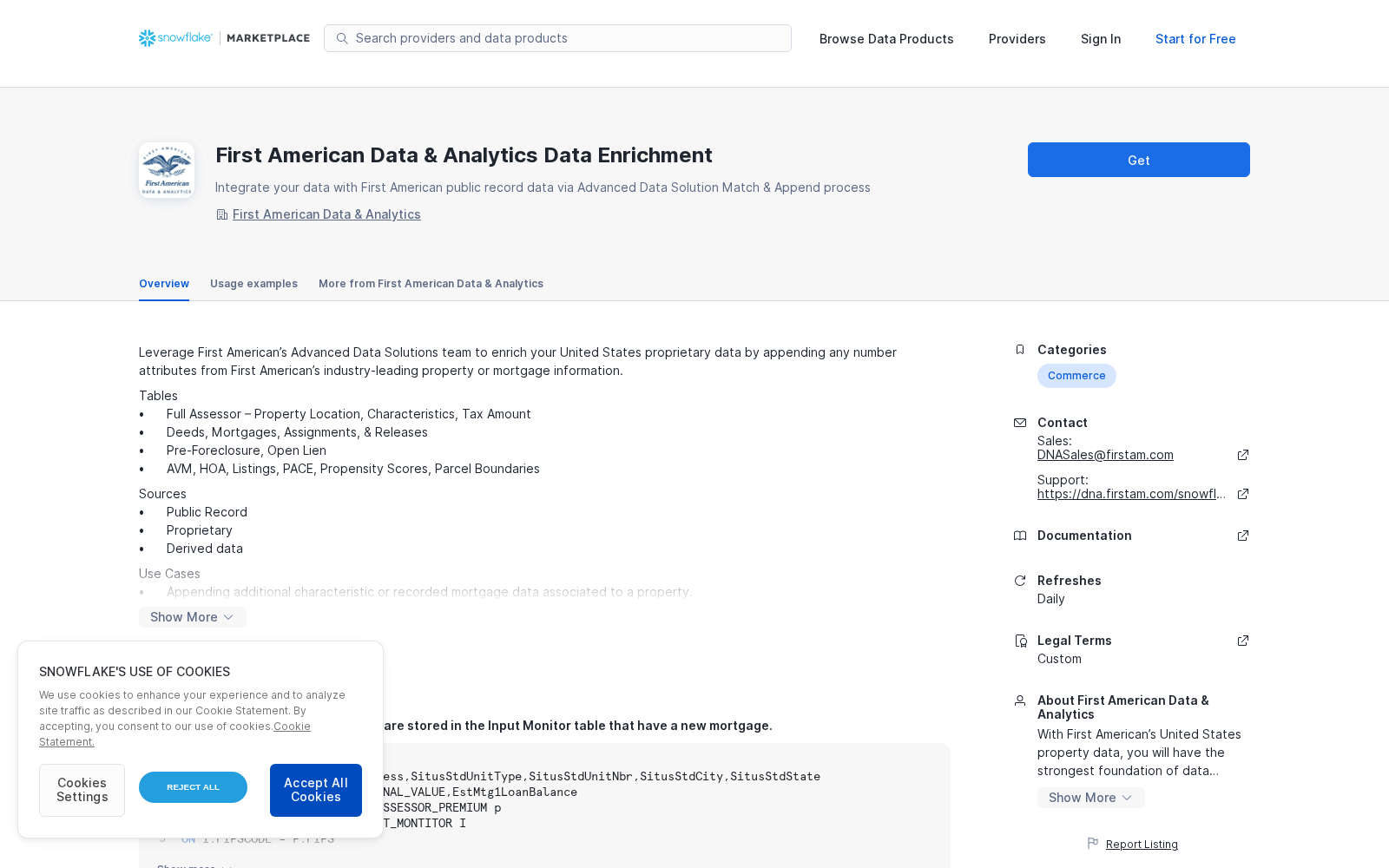Click the Contact envelope icon

pos(1020,423)
